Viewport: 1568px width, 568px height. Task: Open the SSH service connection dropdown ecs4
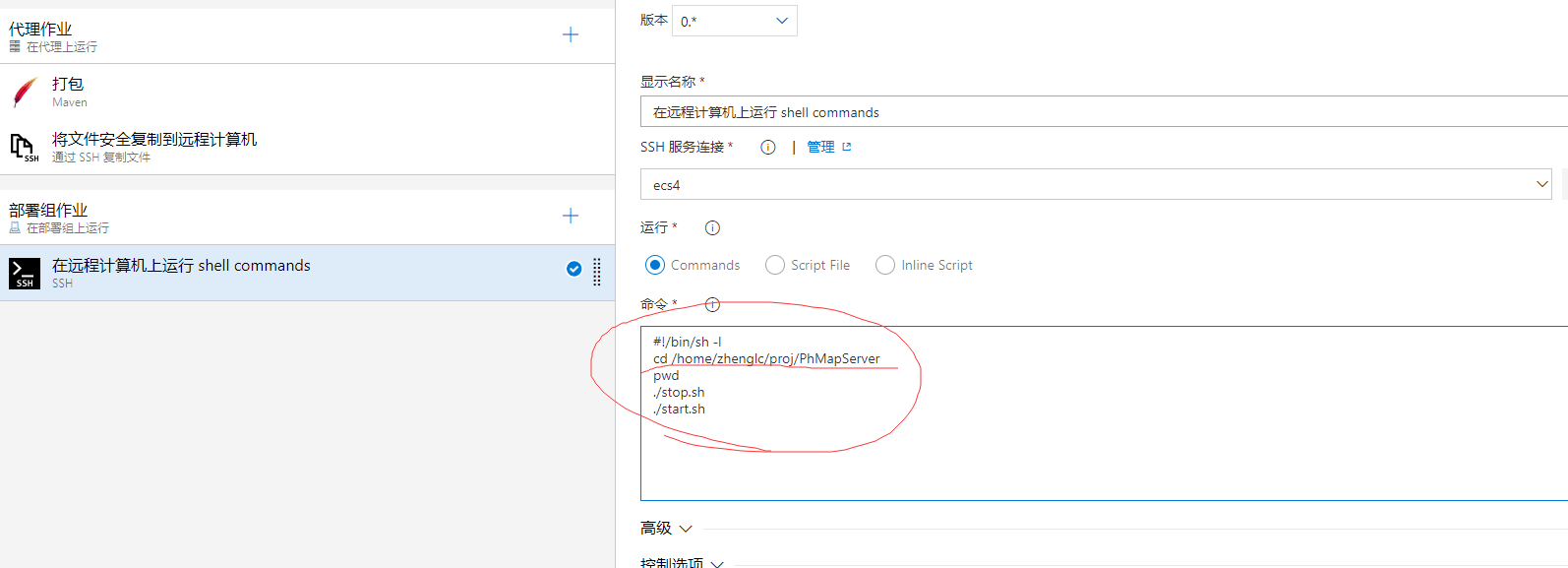tap(1096, 185)
